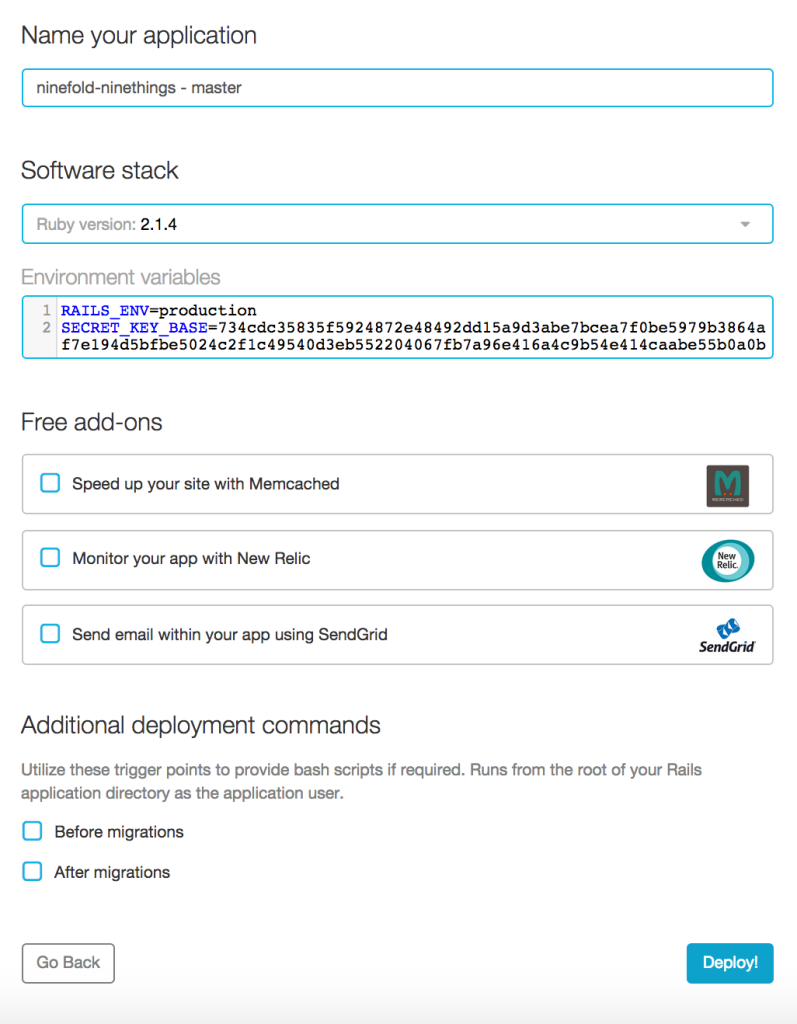Screen dimensions: 797x1024
Task: Click the 'Send email within your app using SendGrid' label
Action: (230, 634)
